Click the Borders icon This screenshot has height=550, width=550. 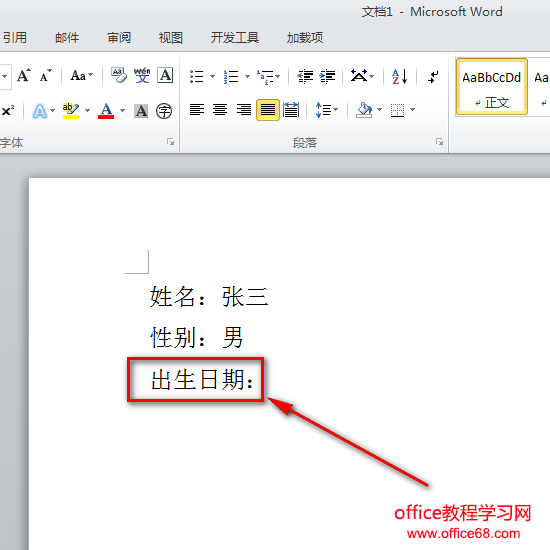397,110
